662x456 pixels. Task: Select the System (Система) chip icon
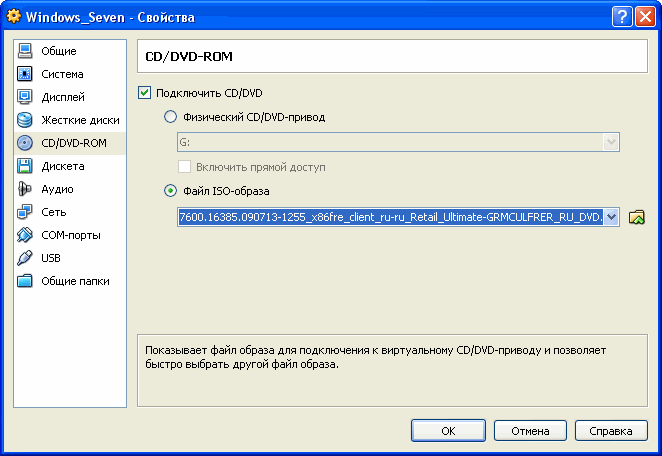click(x=25, y=74)
